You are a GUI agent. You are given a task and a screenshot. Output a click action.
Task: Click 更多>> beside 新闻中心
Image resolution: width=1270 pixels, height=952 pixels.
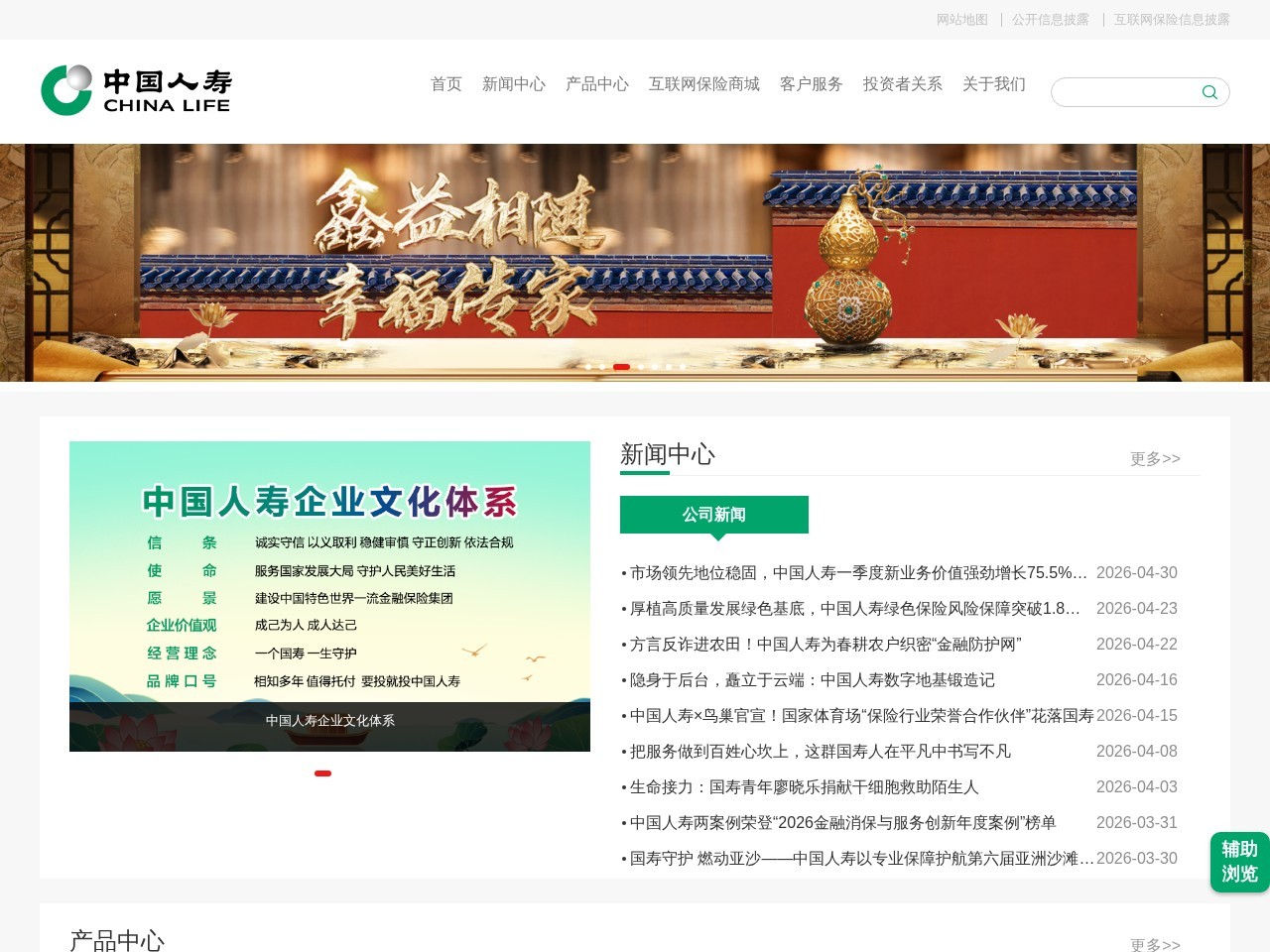[1155, 458]
